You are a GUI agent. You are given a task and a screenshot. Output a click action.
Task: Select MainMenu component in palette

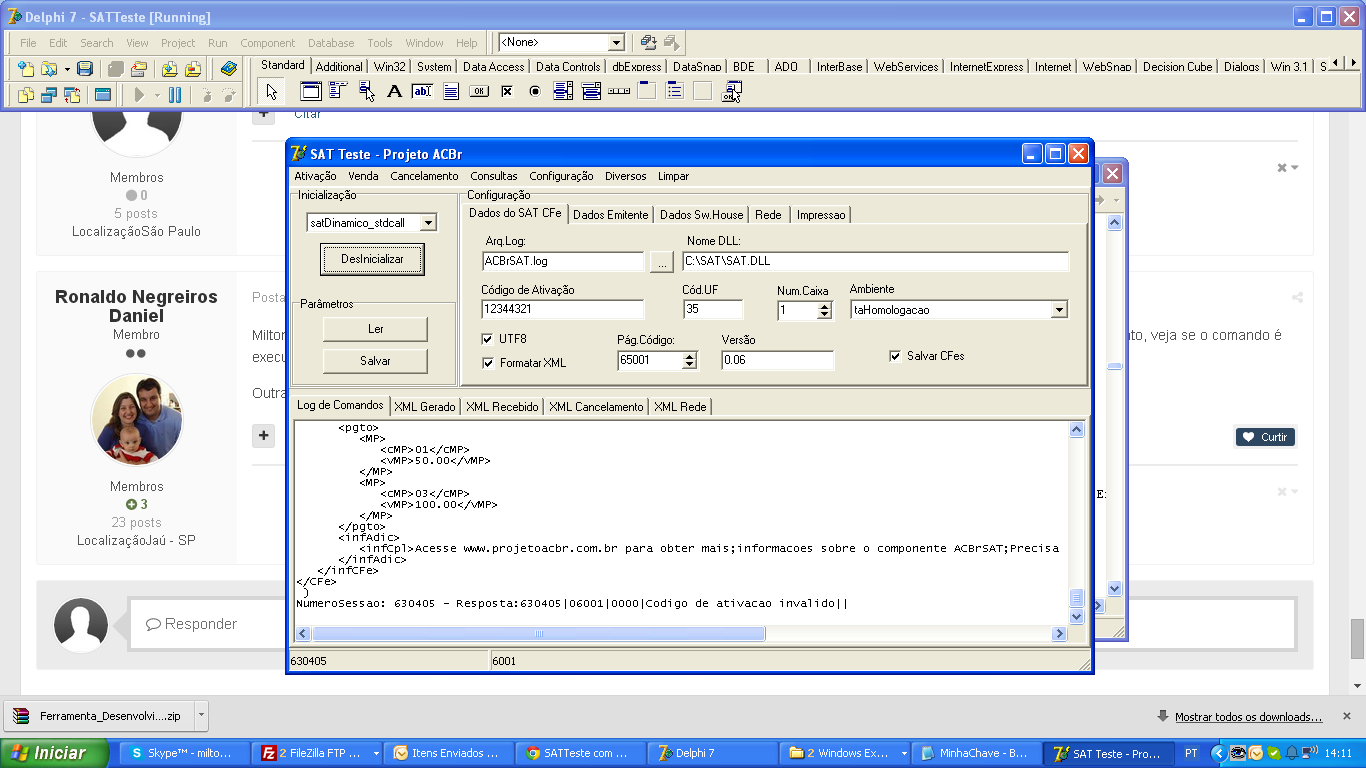click(338, 92)
